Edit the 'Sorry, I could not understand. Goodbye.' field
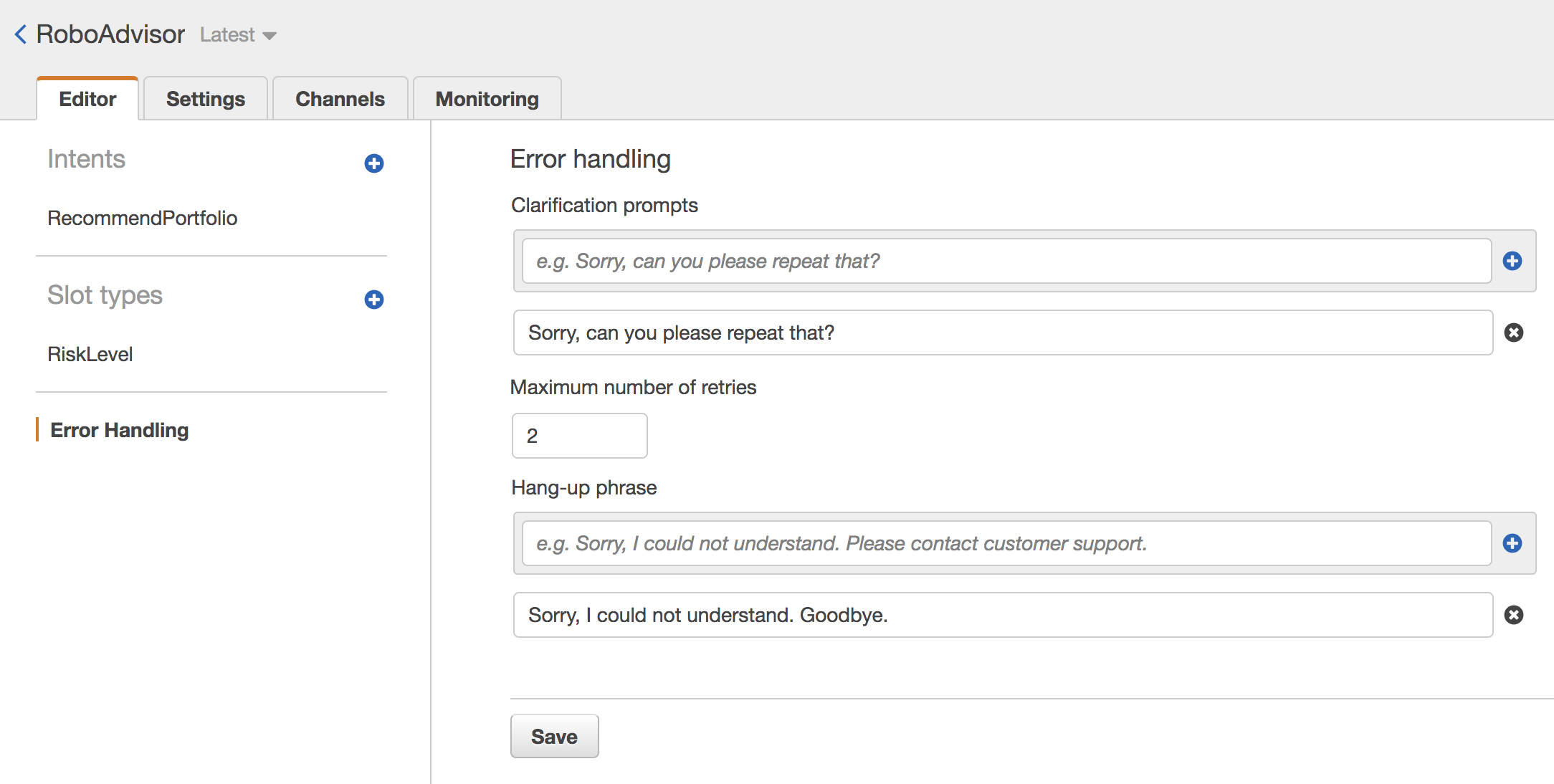The height and width of the screenshot is (784, 1554). (1003, 615)
